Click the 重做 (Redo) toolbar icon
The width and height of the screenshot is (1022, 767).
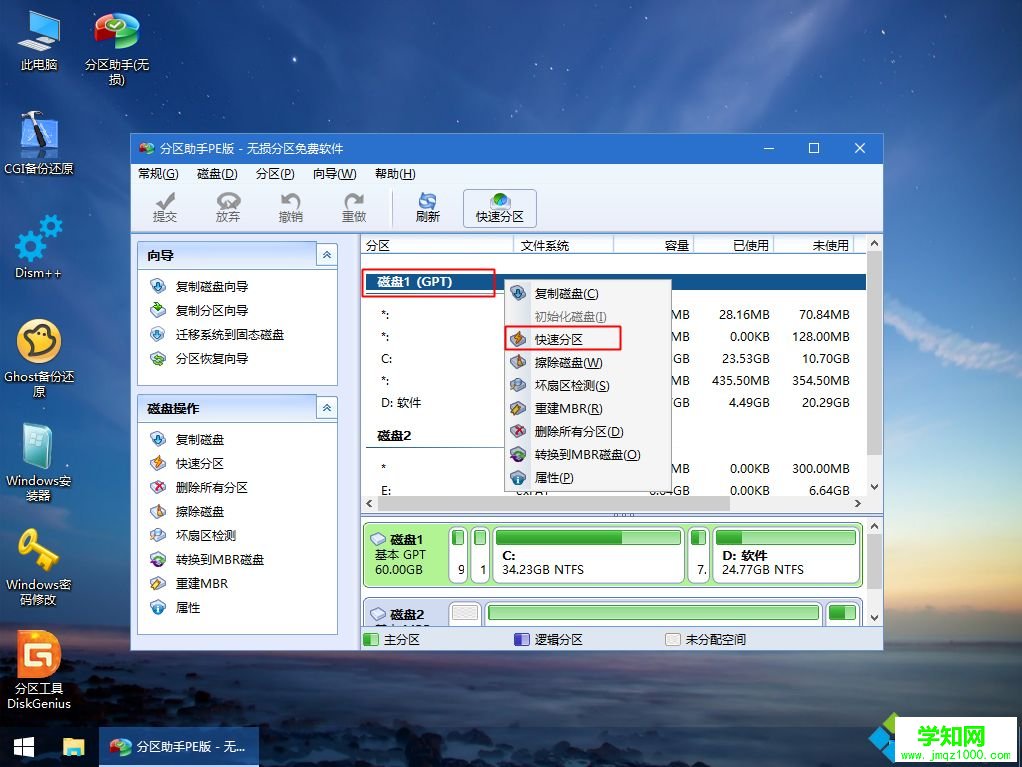tap(353, 207)
